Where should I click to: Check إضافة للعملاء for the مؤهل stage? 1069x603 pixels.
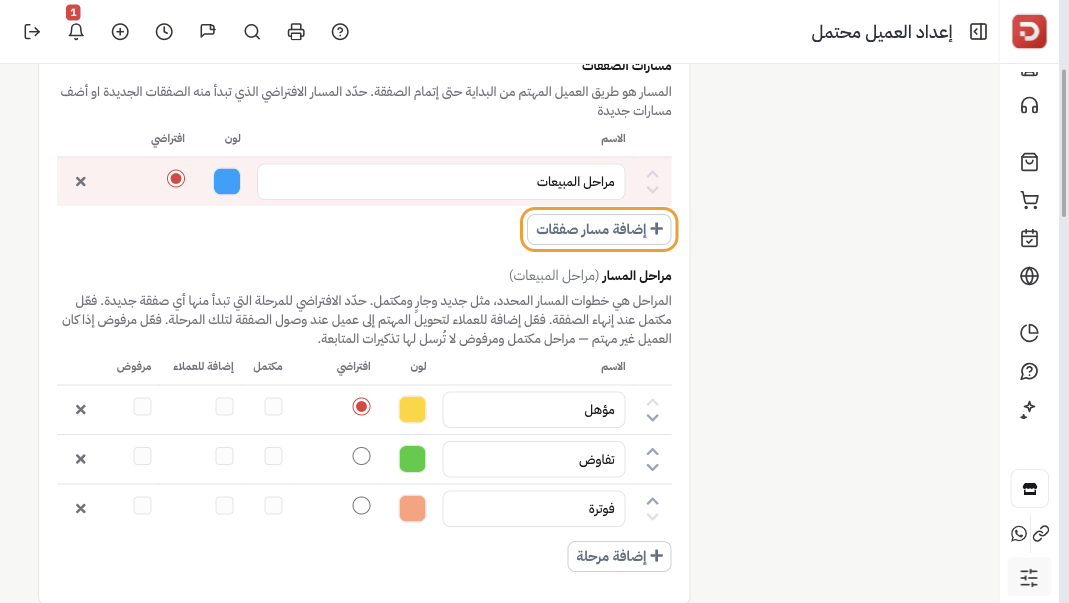click(224, 407)
